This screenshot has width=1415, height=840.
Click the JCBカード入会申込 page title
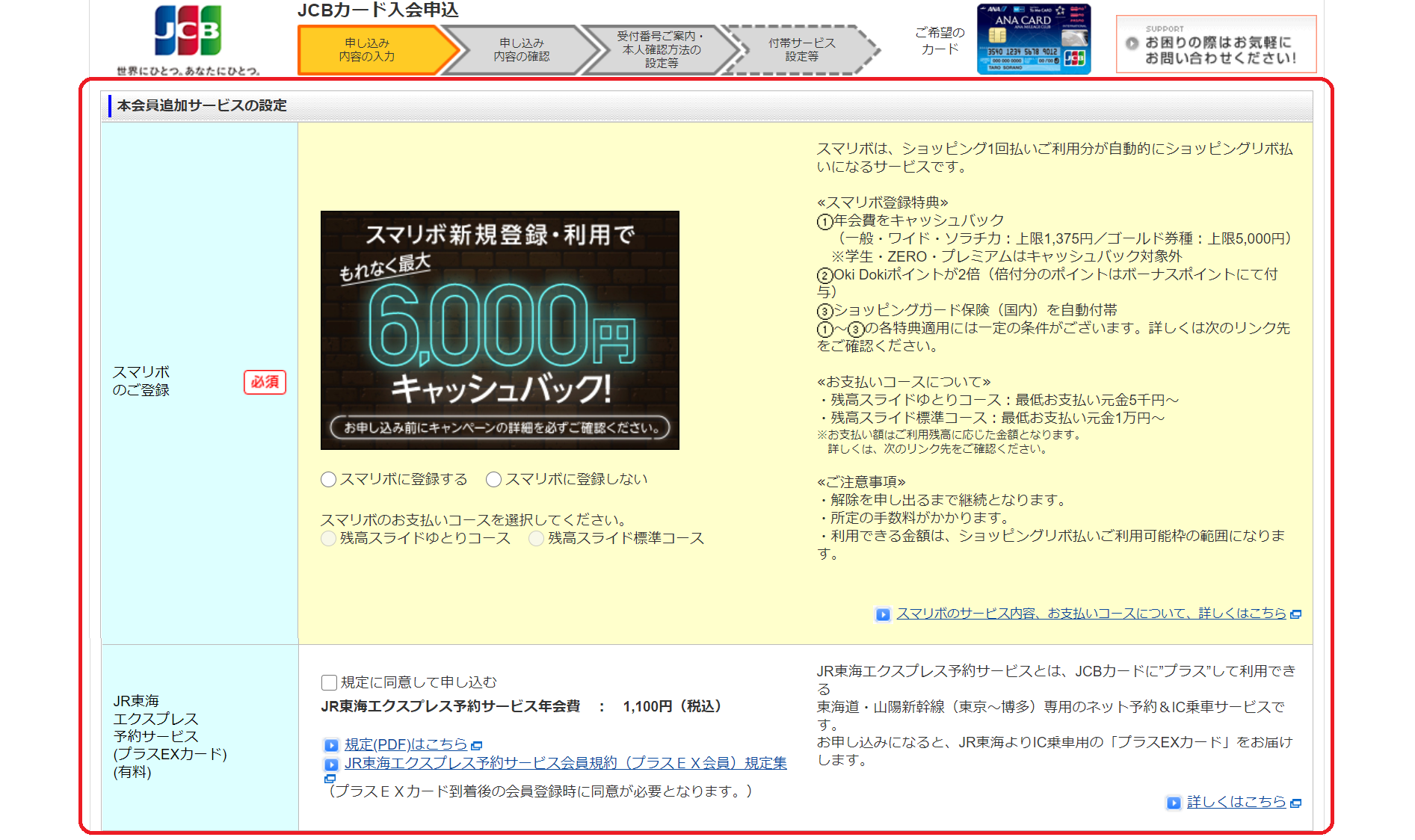pos(378,10)
